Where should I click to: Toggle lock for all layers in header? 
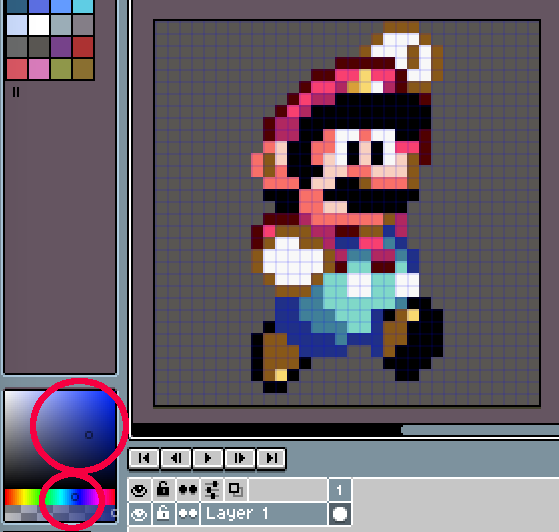point(163,490)
